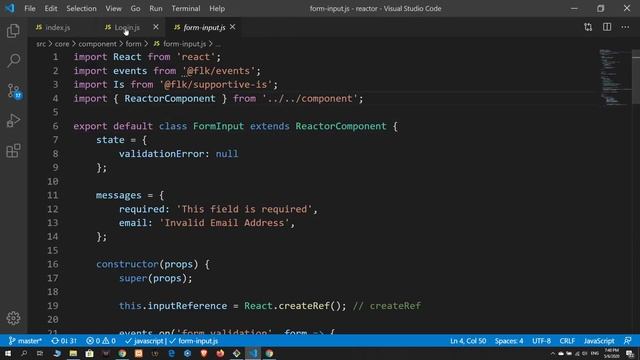Click 'constructor' keyword on line 16
This screenshot has width=640, height=360.
[x=127, y=264]
